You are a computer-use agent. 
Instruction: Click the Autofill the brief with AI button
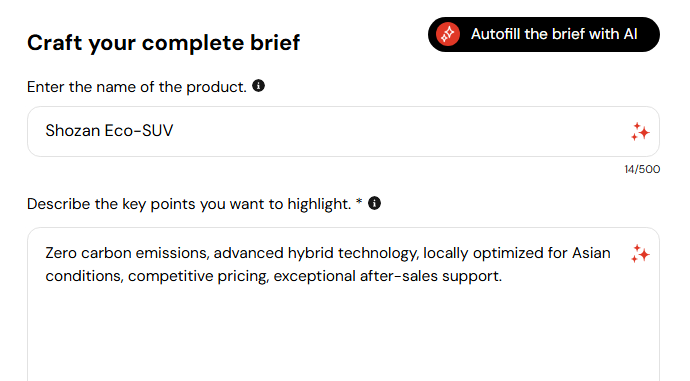[543, 34]
